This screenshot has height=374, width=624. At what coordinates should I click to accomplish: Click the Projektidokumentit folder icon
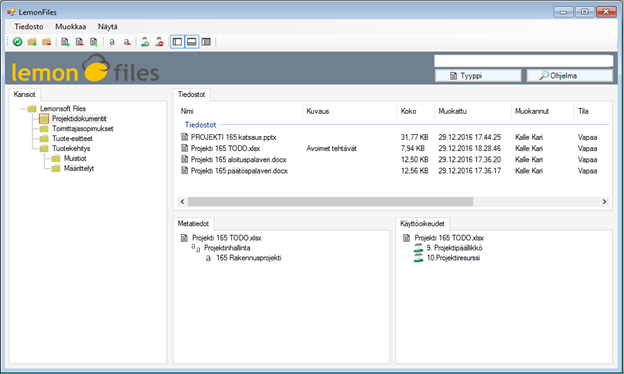[x=44, y=119]
